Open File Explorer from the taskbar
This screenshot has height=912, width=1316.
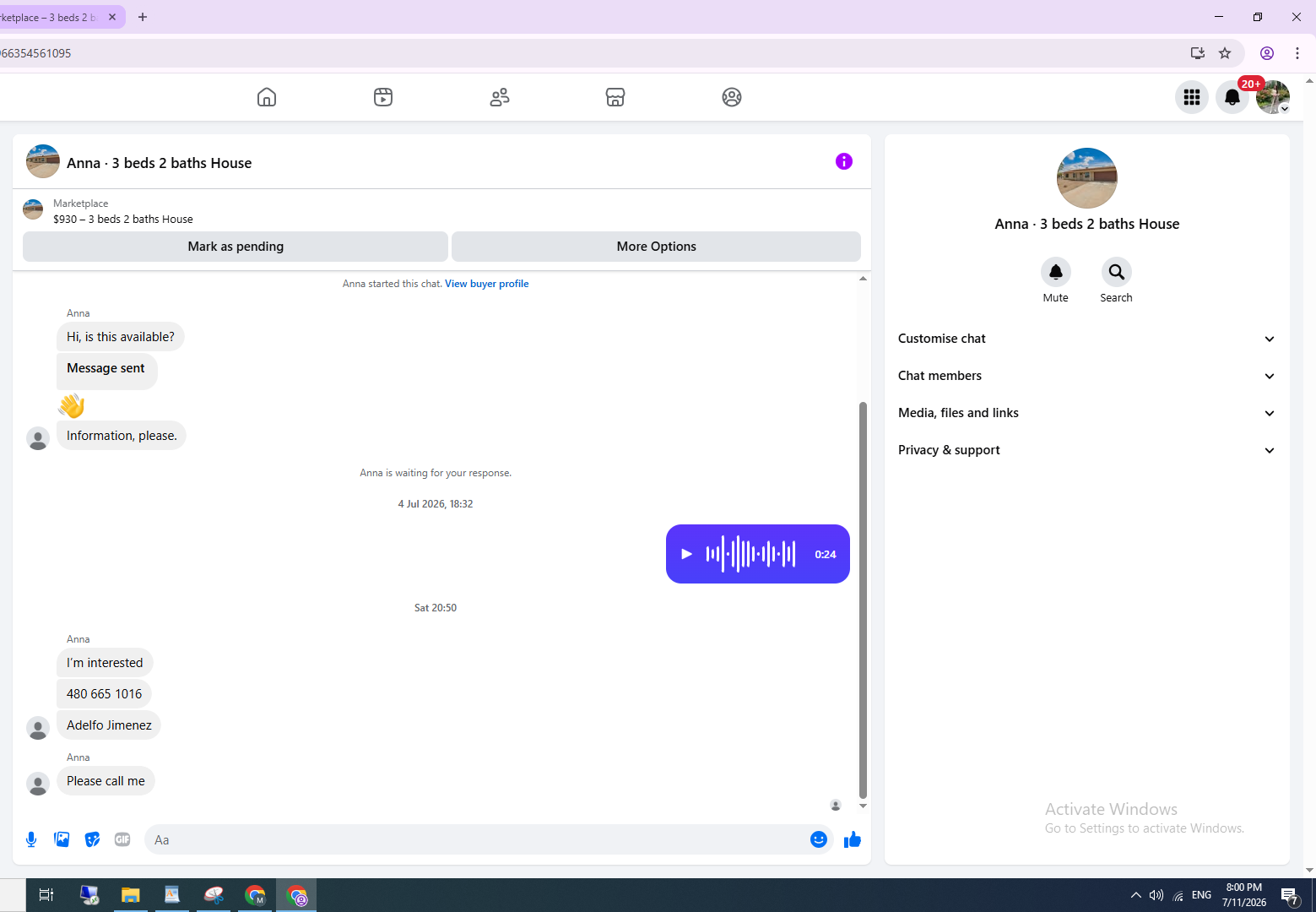(130, 895)
